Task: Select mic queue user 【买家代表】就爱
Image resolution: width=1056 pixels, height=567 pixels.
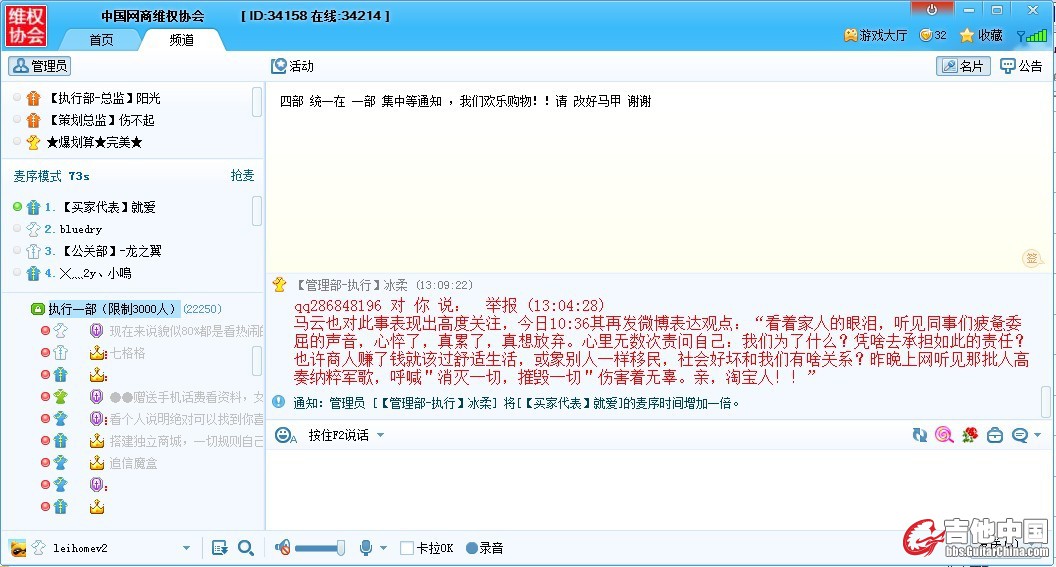Action: pos(108,207)
